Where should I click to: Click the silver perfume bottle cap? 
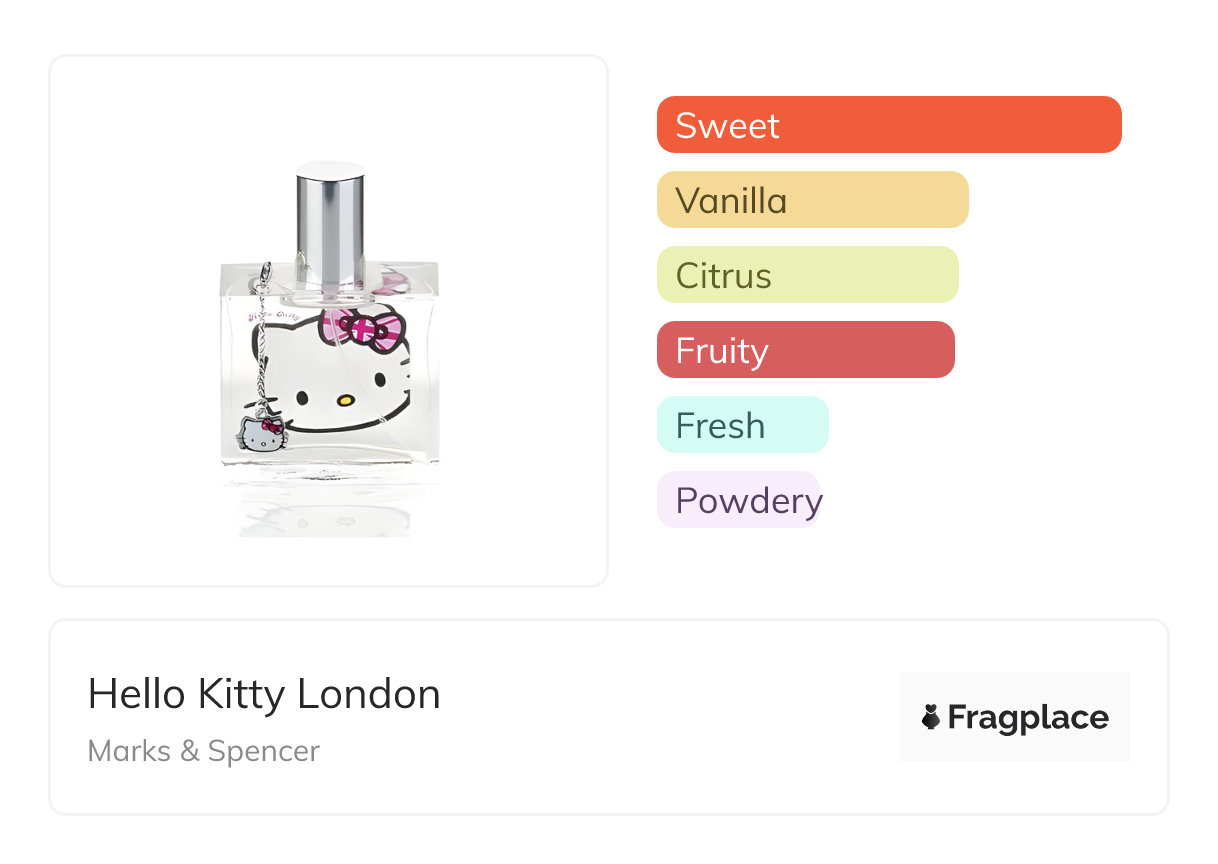click(329, 227)
